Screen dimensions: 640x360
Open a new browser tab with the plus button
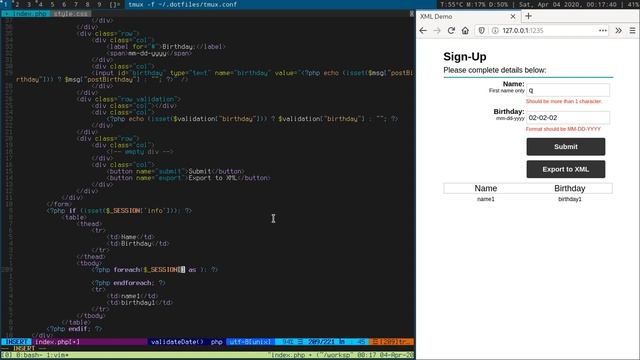[528, 16]
